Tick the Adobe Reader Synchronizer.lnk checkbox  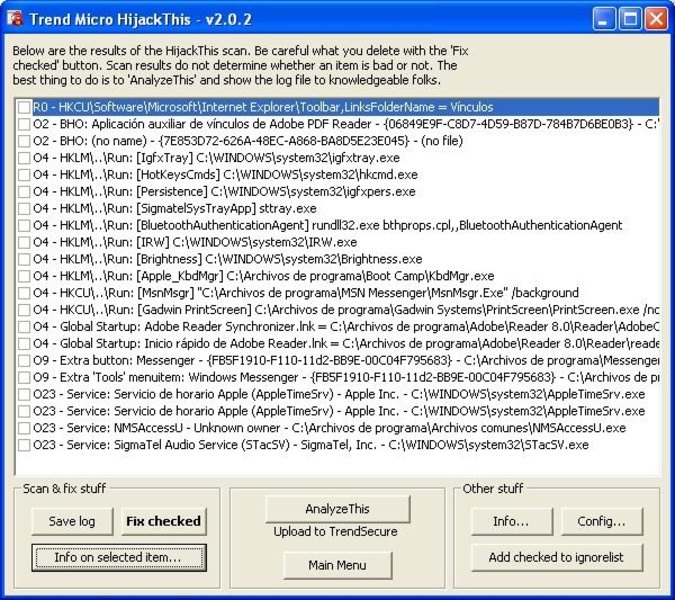[x=24, y=327]
